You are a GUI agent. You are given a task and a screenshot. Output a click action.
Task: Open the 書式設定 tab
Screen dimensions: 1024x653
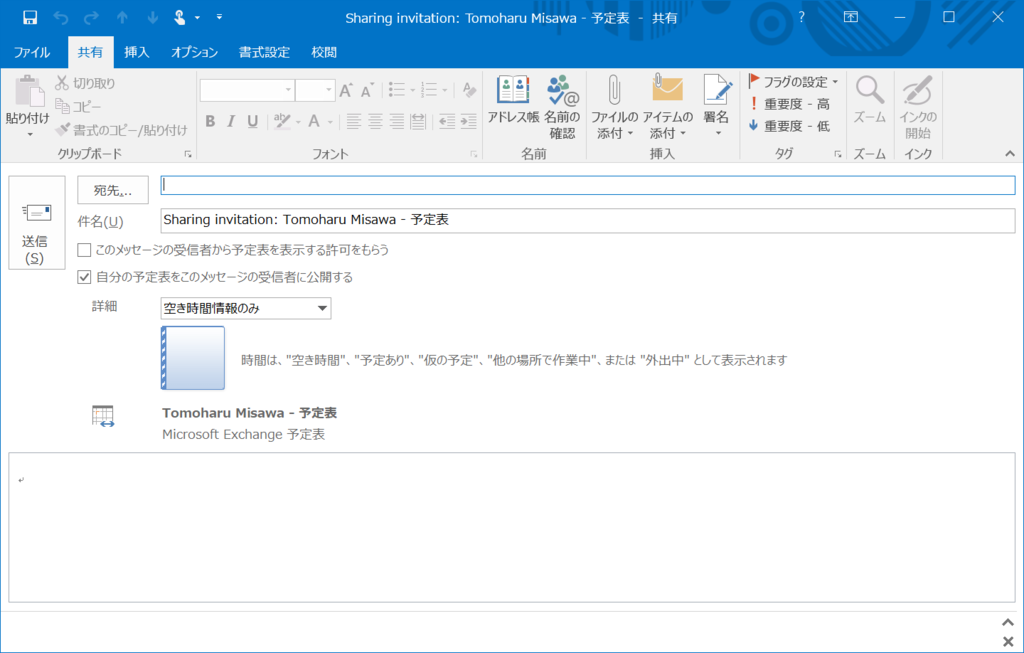click(264, 52)
